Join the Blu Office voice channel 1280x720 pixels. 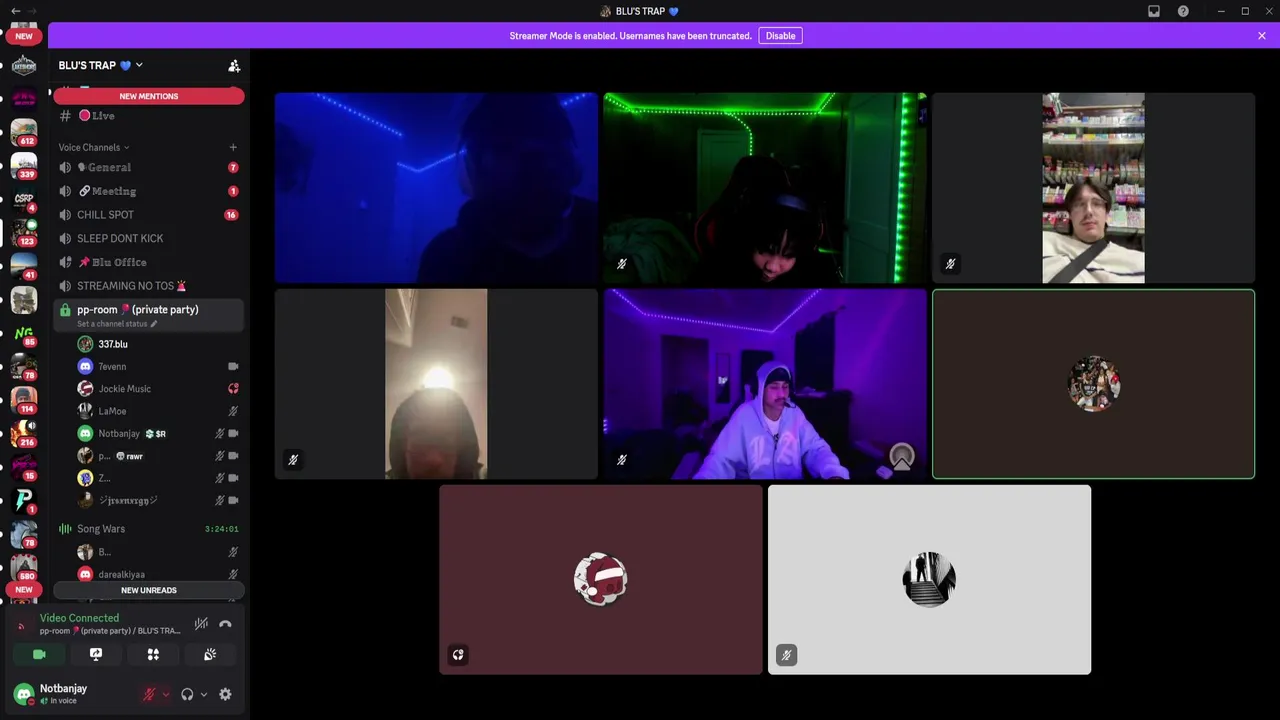[148, 262]
